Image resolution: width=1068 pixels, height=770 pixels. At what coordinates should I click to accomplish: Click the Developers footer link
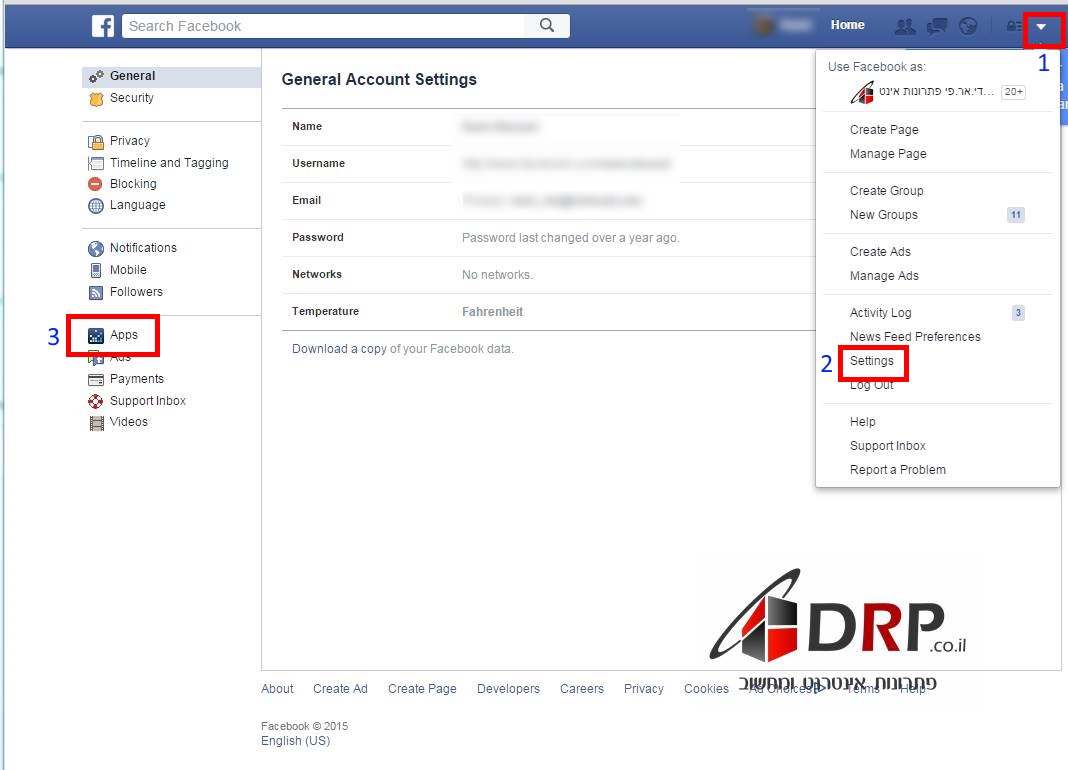point(508,689)
